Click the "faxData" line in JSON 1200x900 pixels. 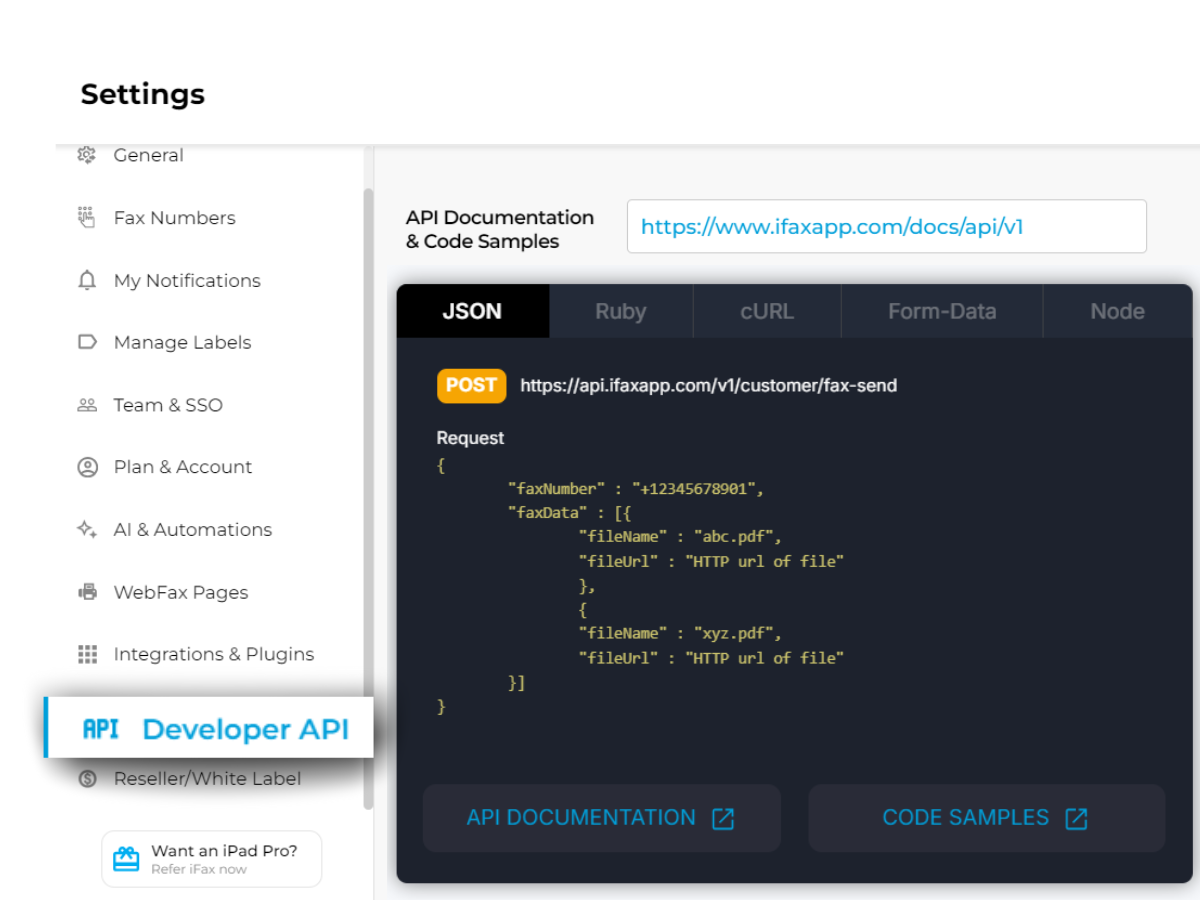[x=569, y=513]
